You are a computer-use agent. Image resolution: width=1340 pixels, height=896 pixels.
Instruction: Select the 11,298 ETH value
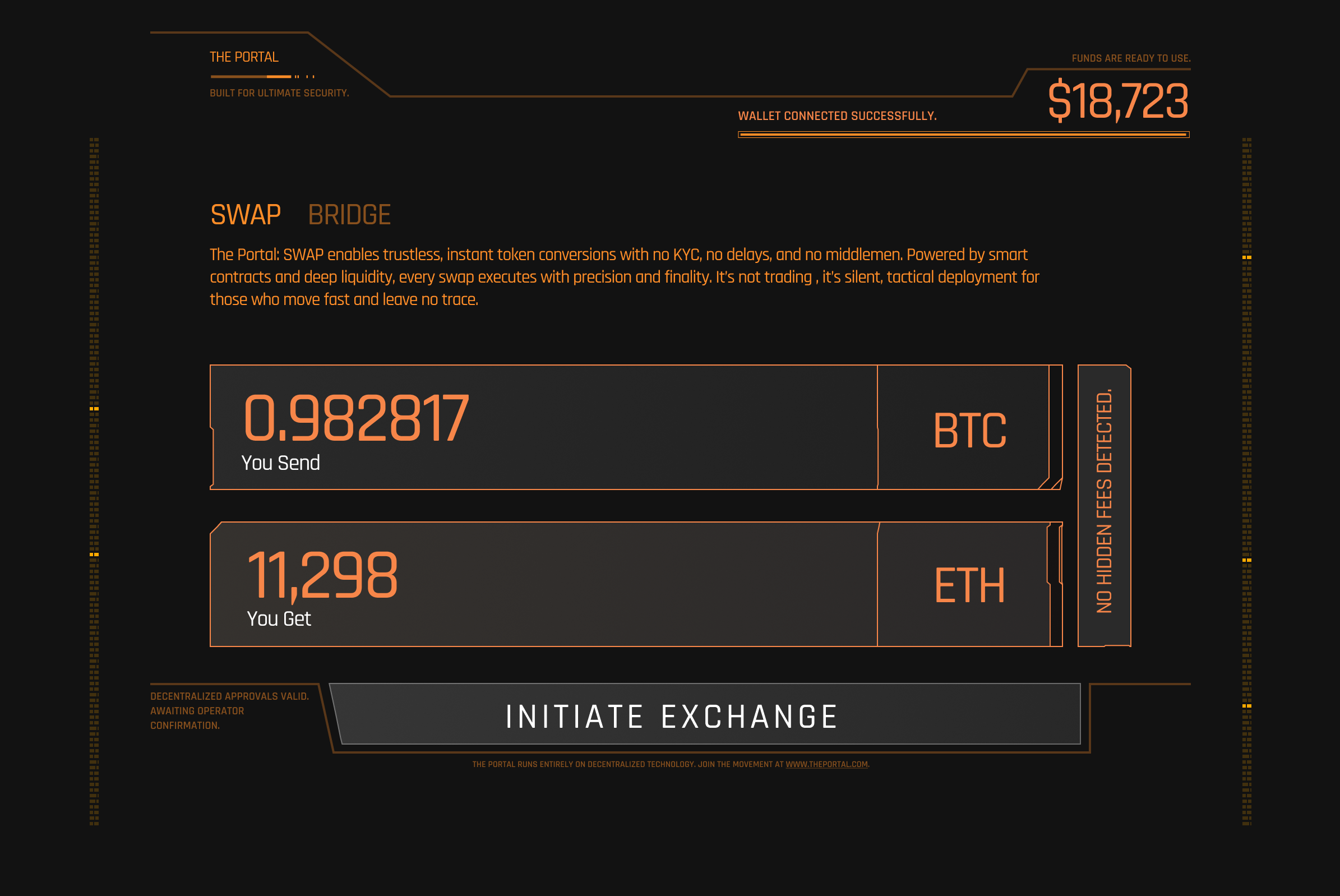pos(324,576)
